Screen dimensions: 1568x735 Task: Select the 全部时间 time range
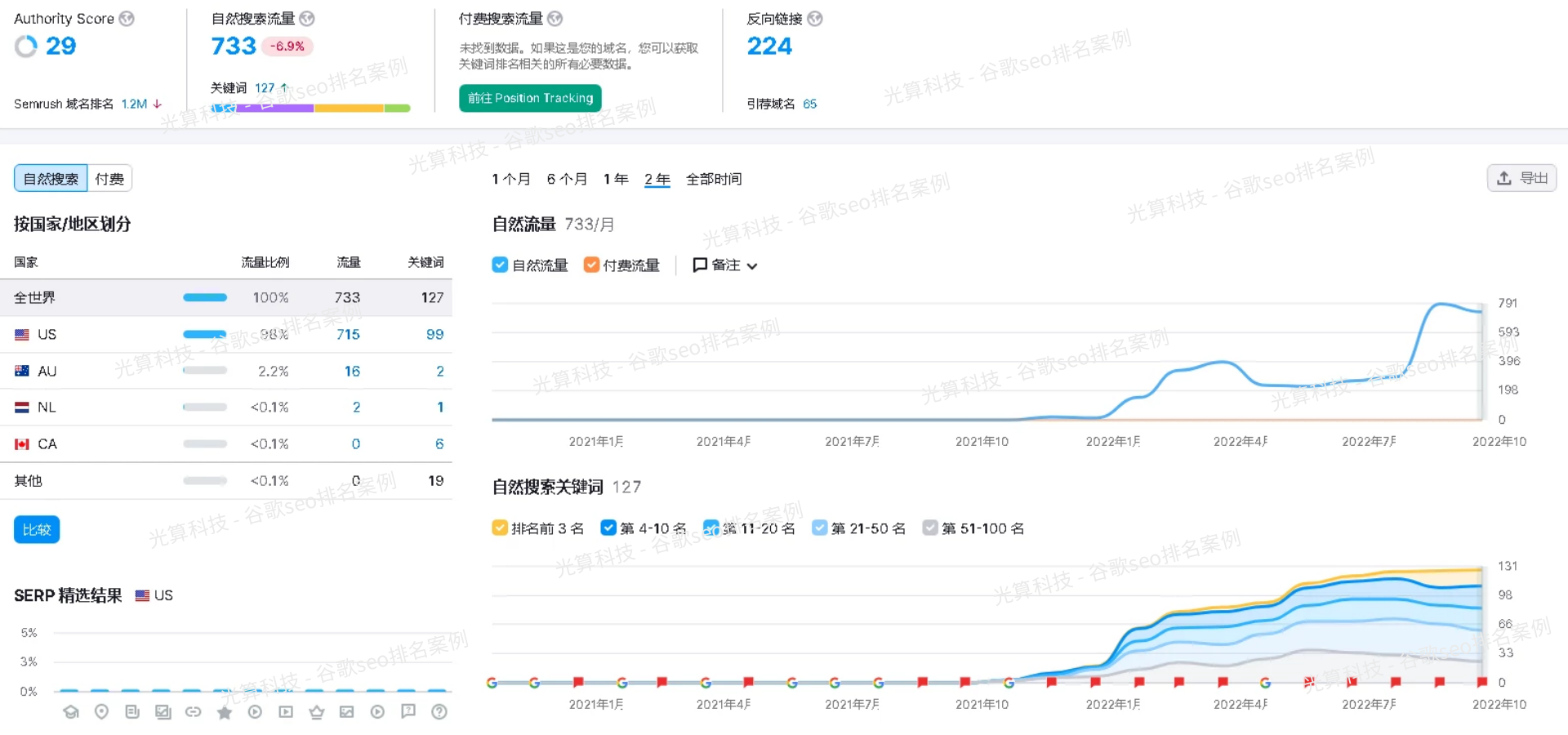(713, 179)
